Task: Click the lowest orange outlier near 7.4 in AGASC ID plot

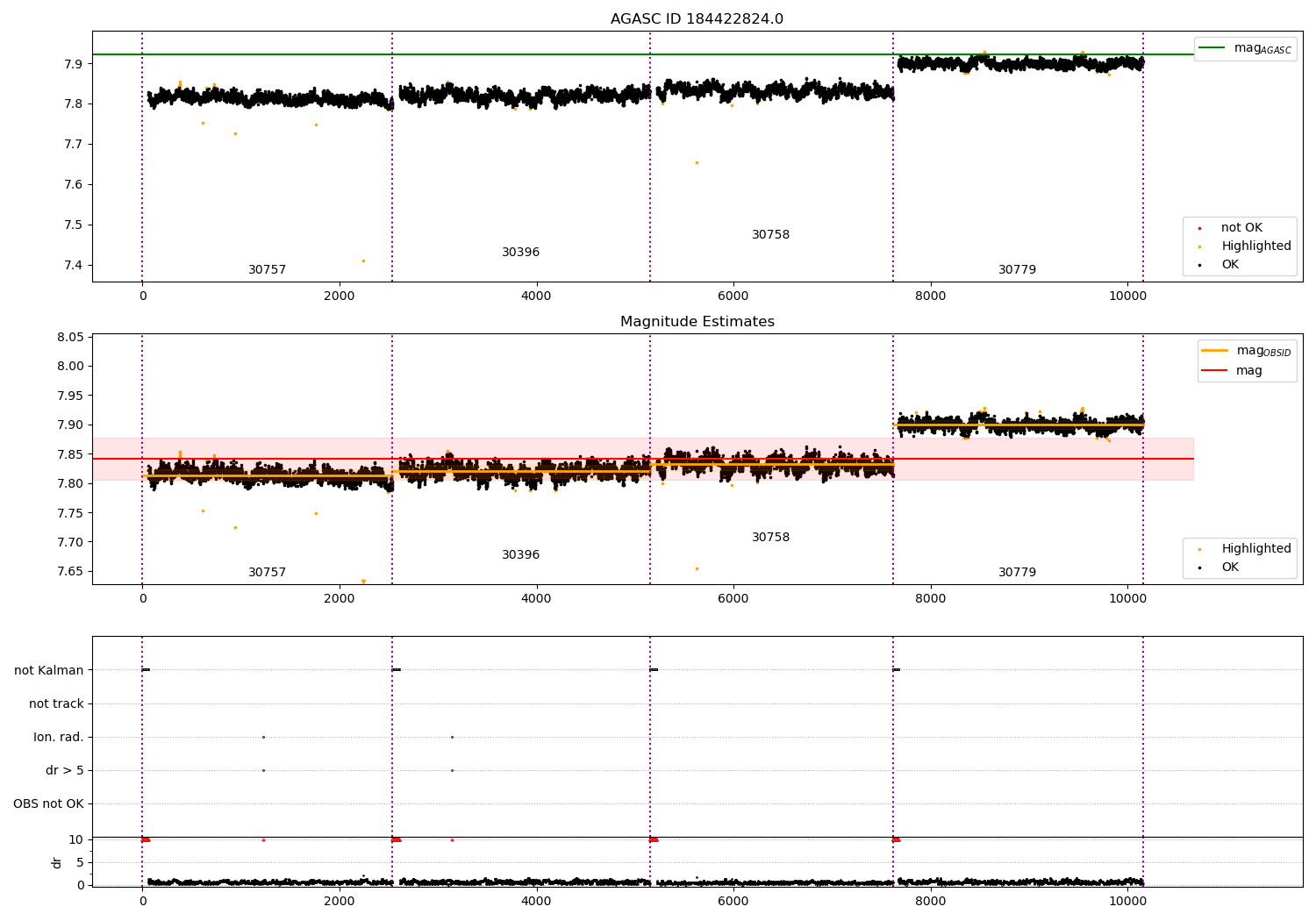Action: click(363, 261)
